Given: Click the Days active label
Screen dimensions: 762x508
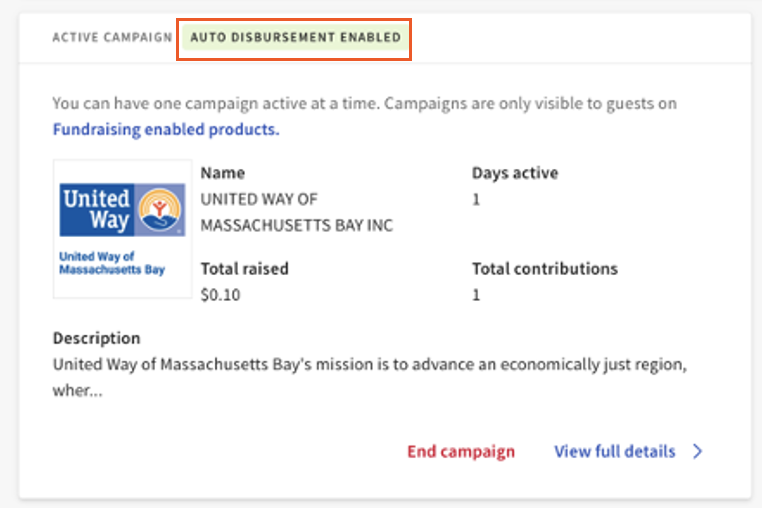Looking at the screenshot, I should [x=515, y=173].
